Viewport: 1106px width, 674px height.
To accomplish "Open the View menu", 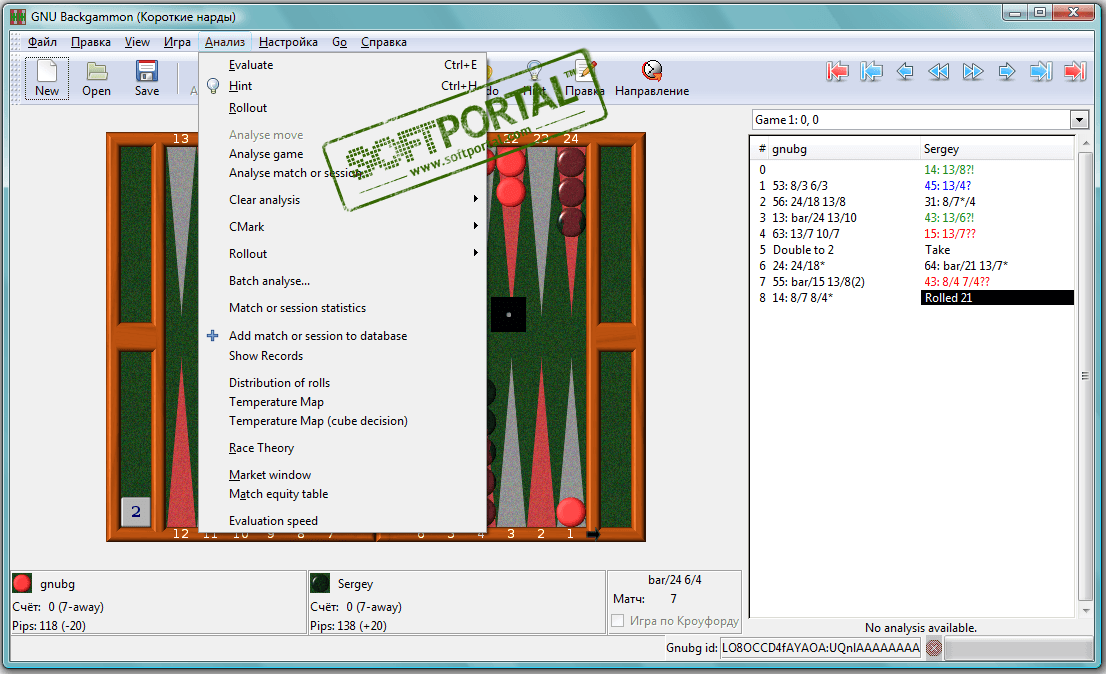I will tap(137, 42).
